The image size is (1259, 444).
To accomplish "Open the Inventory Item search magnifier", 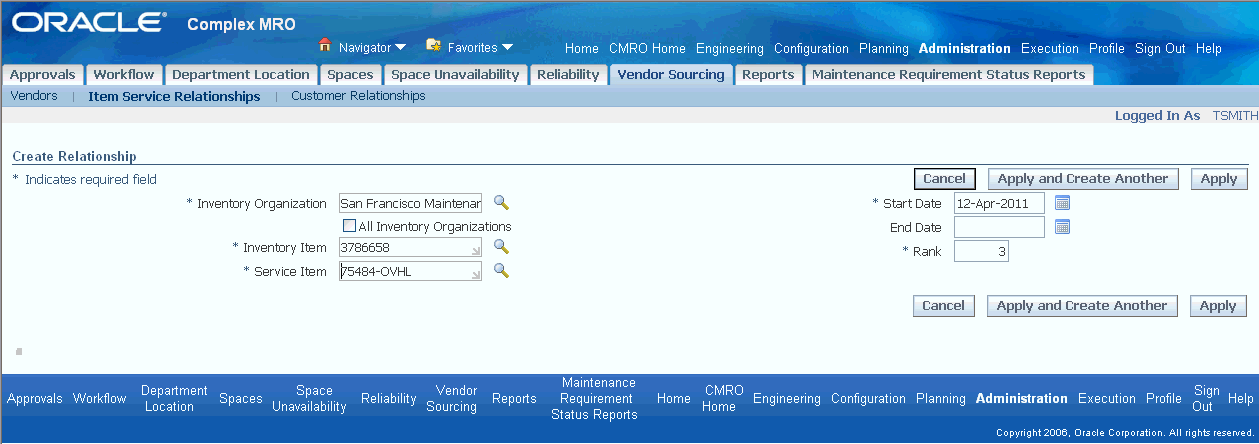I will (501, 246).
